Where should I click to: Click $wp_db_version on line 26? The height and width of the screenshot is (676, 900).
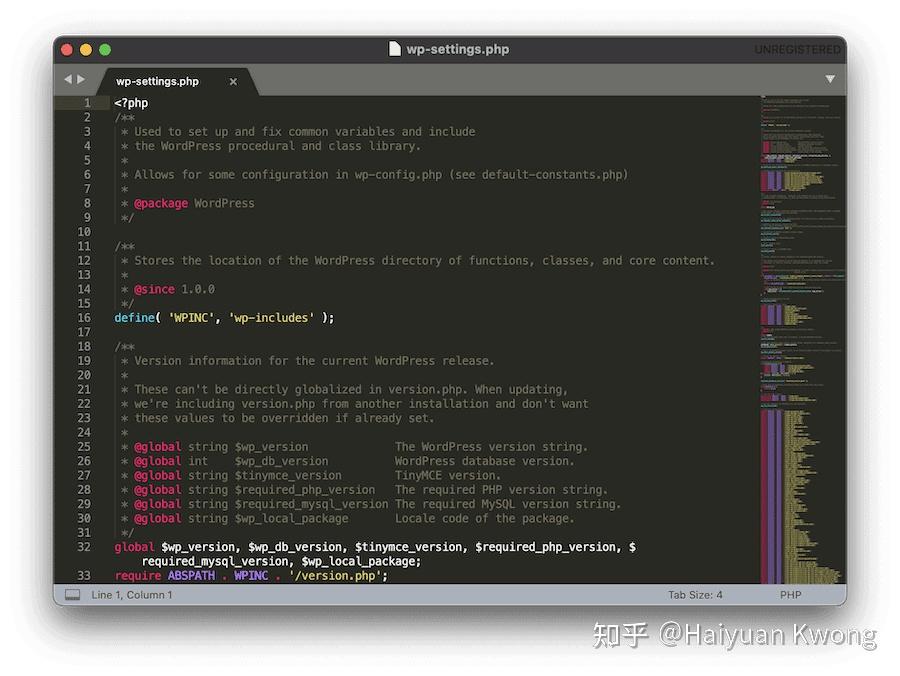[x=281, y=461]
